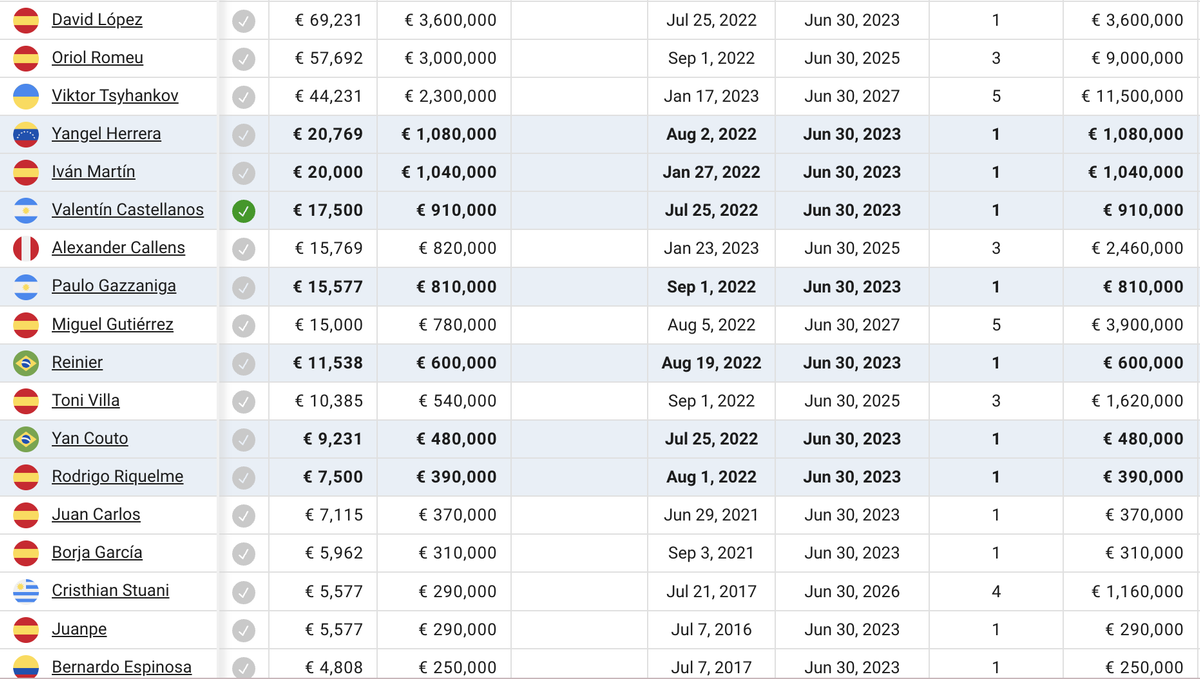Image resolution: width=1200 pixels, height=679 pixels.
Task: Toggle the grey checkmark for Miguel Gutiérrez
Action: 243,325
